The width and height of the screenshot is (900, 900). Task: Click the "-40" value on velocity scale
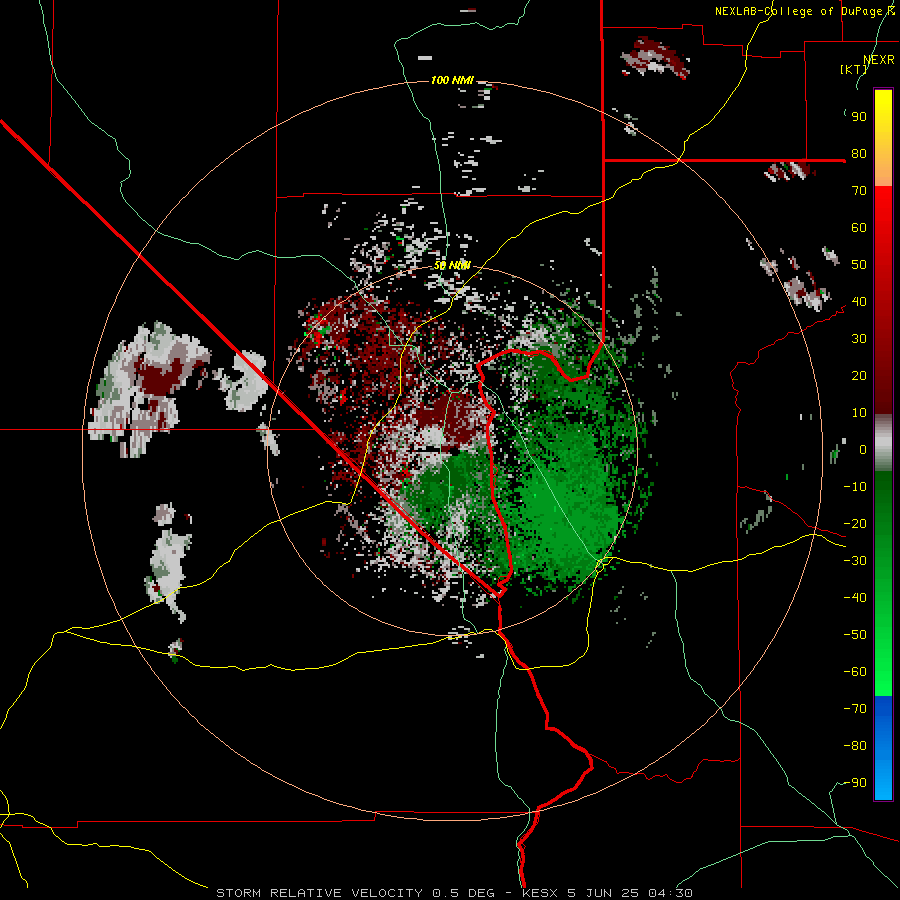pyautogui.click(x=855, y=598)
